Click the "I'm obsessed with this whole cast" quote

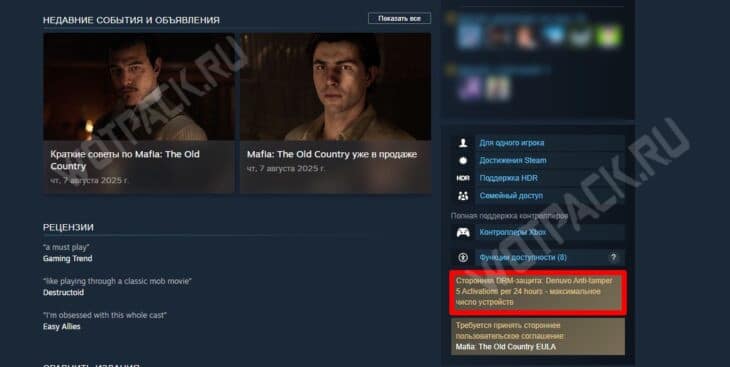(x=104, y=315)
